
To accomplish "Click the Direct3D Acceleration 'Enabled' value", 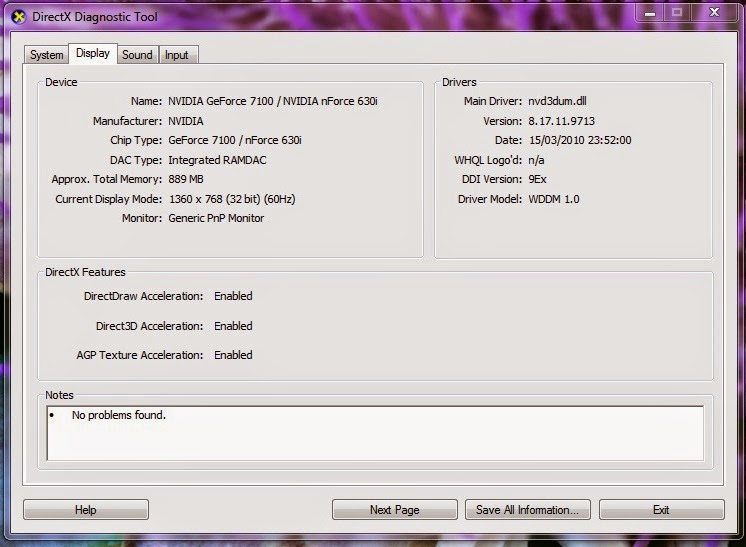I will pyautogui.click(x=233, y=326).
